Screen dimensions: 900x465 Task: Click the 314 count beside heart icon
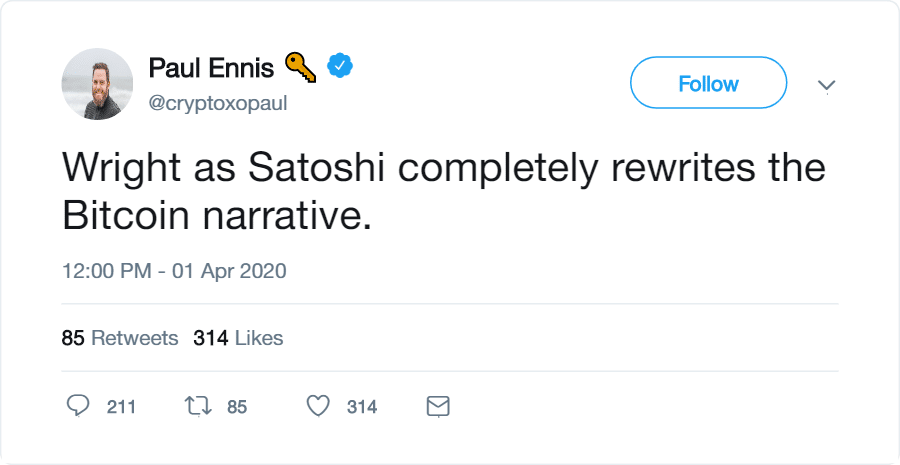361,407
